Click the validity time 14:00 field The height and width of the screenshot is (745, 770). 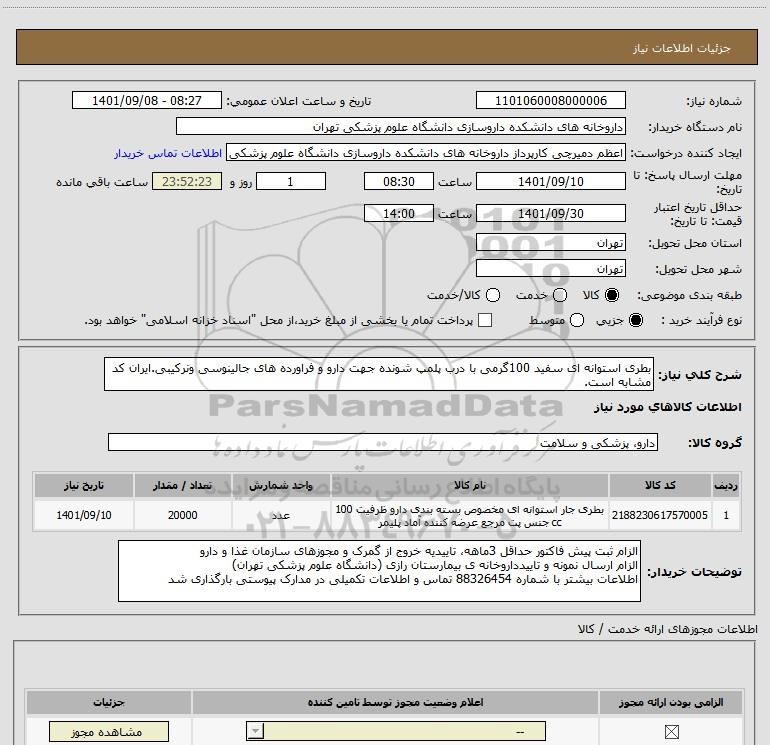coord(399,214)
